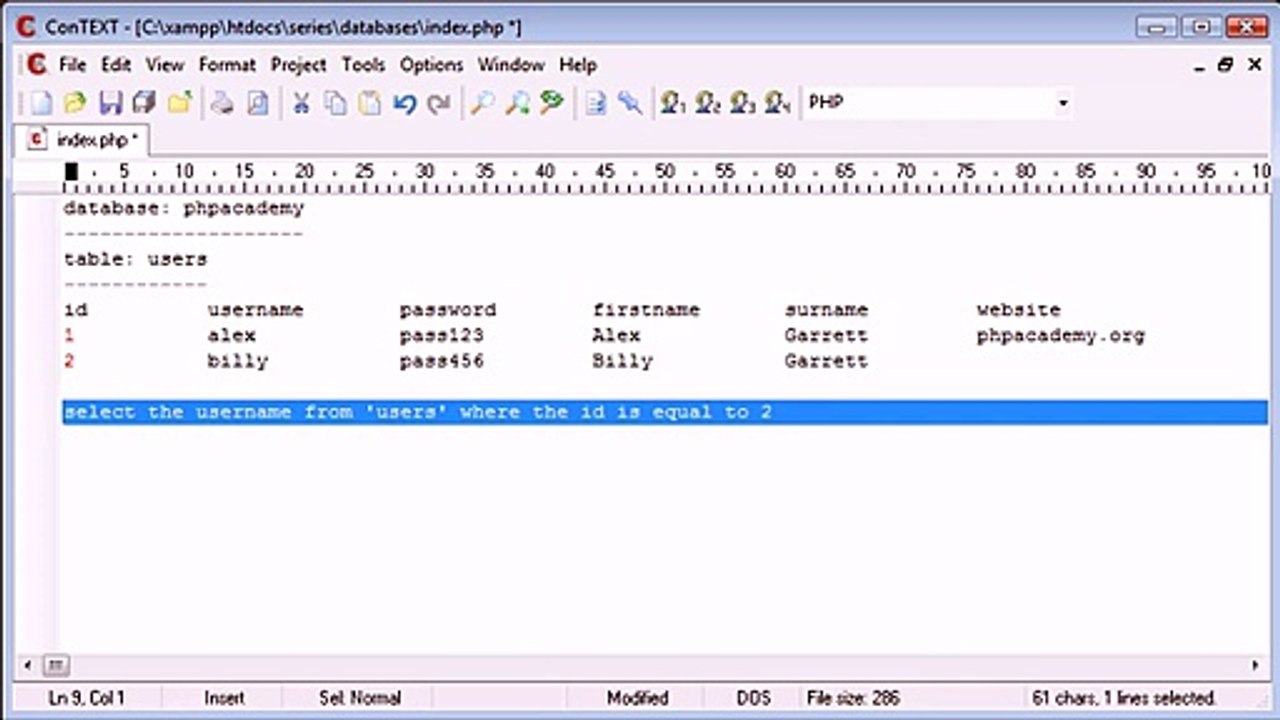Open the Find tool
1280x720 pixels.
click(x=482, y=102)
